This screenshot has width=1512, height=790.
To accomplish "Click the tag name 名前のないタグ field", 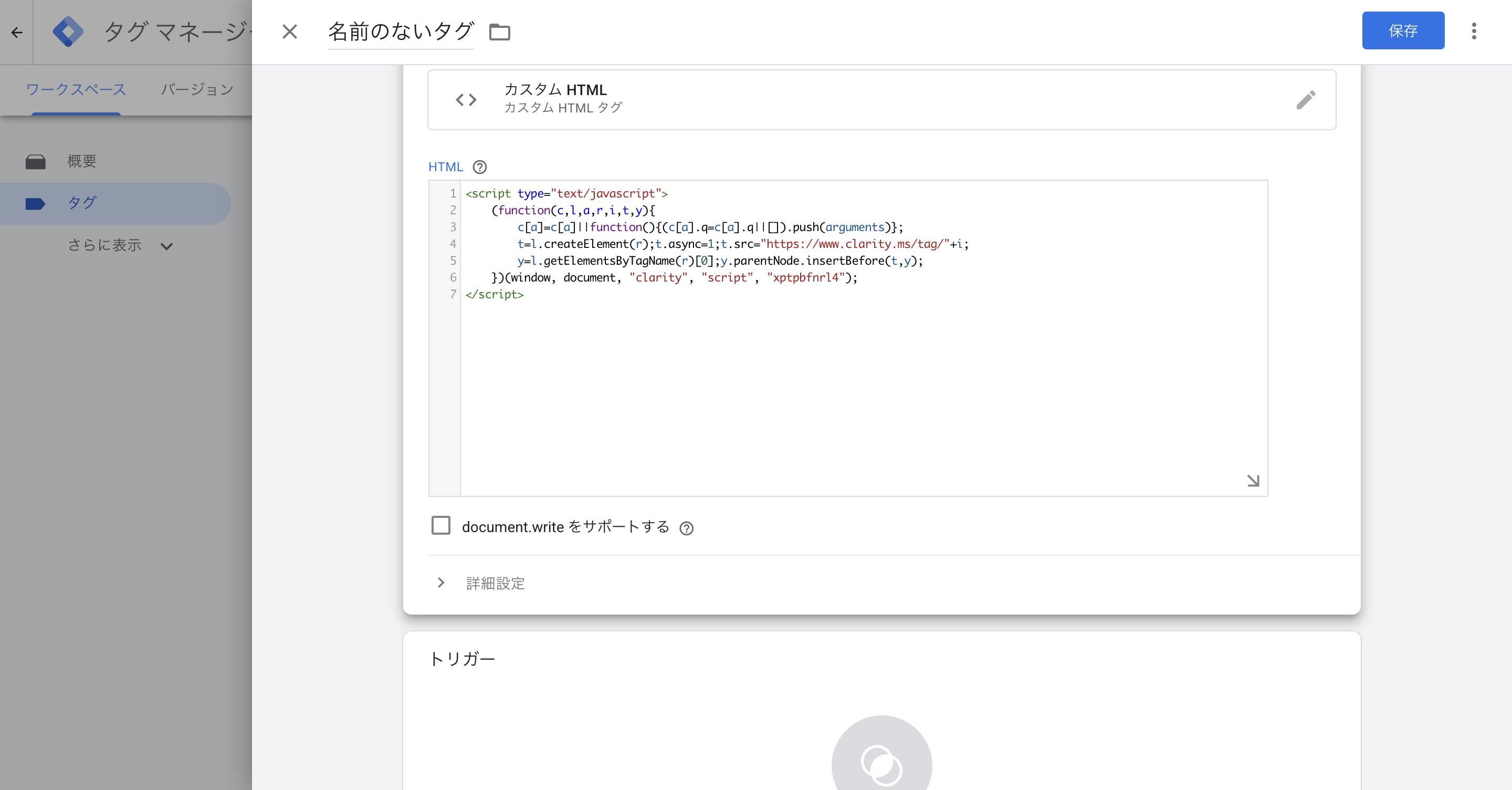I will click(x=400, y=32).
